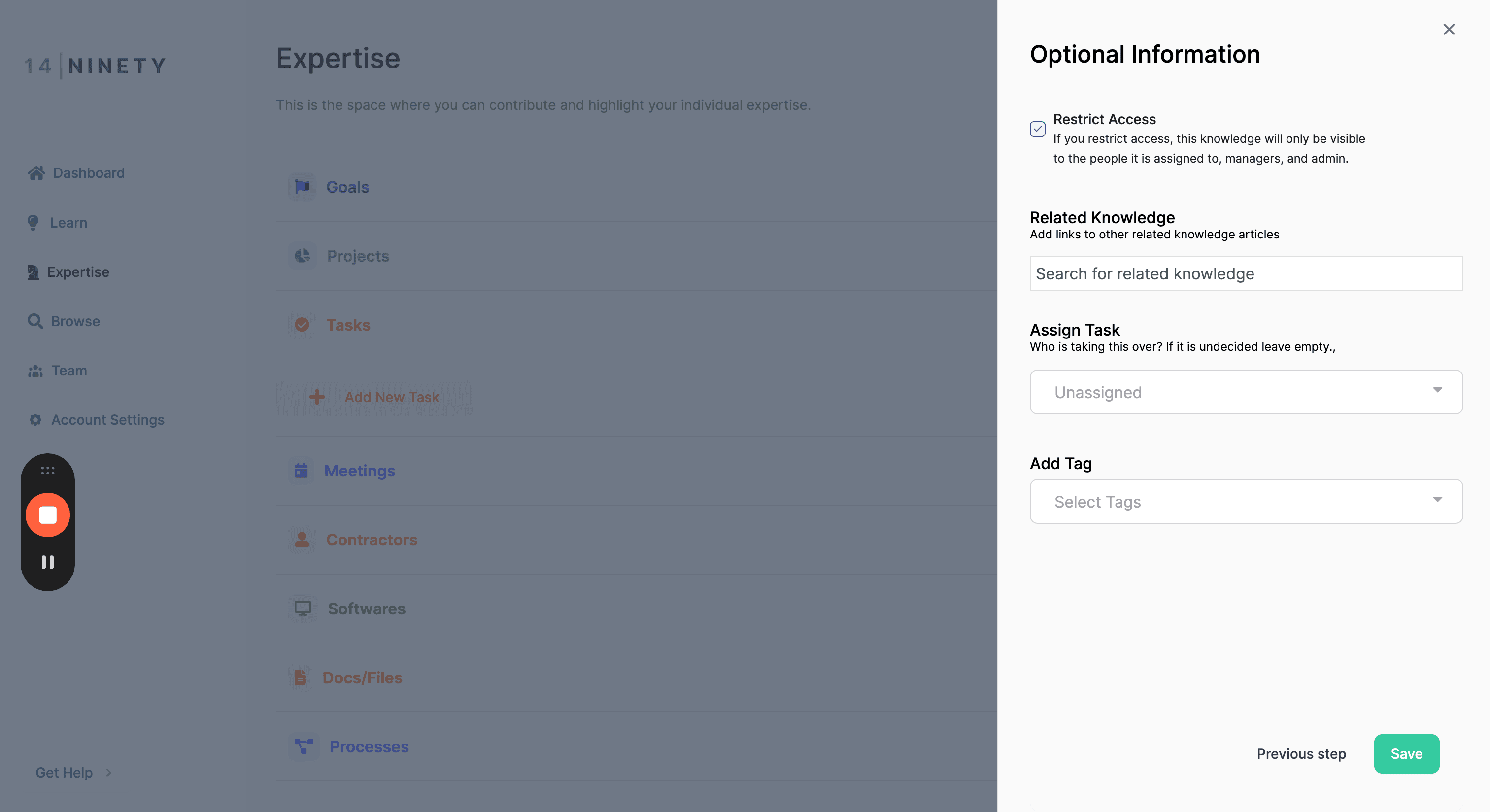Save the optional information
The width and height of the screenshot is (1490, 812).
(1406, 753)
